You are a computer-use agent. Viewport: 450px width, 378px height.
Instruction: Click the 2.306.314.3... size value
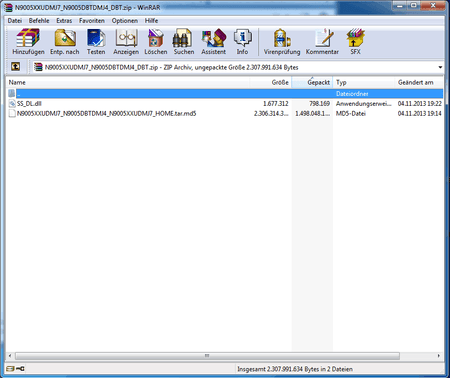point(271,114)
